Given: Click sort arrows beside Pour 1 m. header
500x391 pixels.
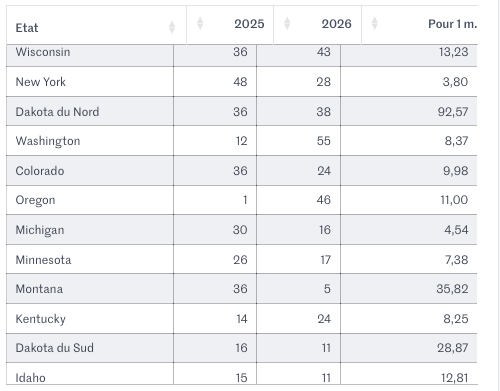Looking at the screenshot, I should click(x=375, y=23).
